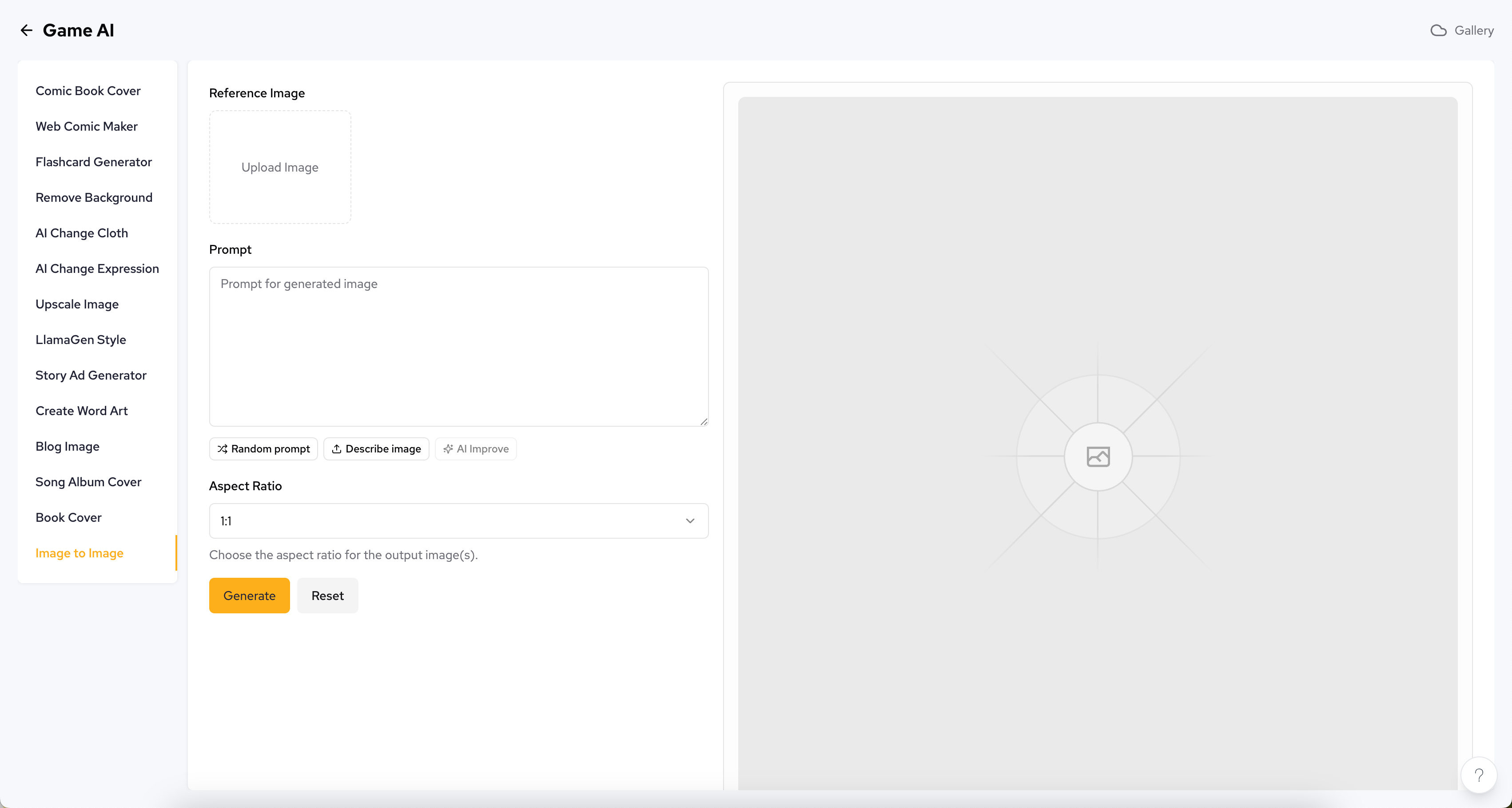This screenshot has width=1512, height=808.
Task: Open Create Word Art tool
Action: point(82,411)
